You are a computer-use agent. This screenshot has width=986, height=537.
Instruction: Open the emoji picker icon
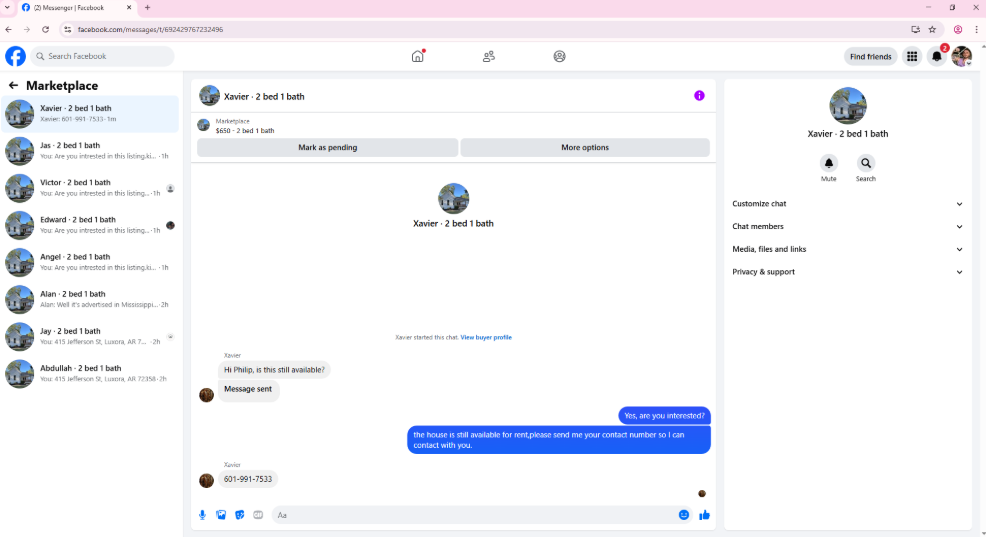[x=684, y=515]
